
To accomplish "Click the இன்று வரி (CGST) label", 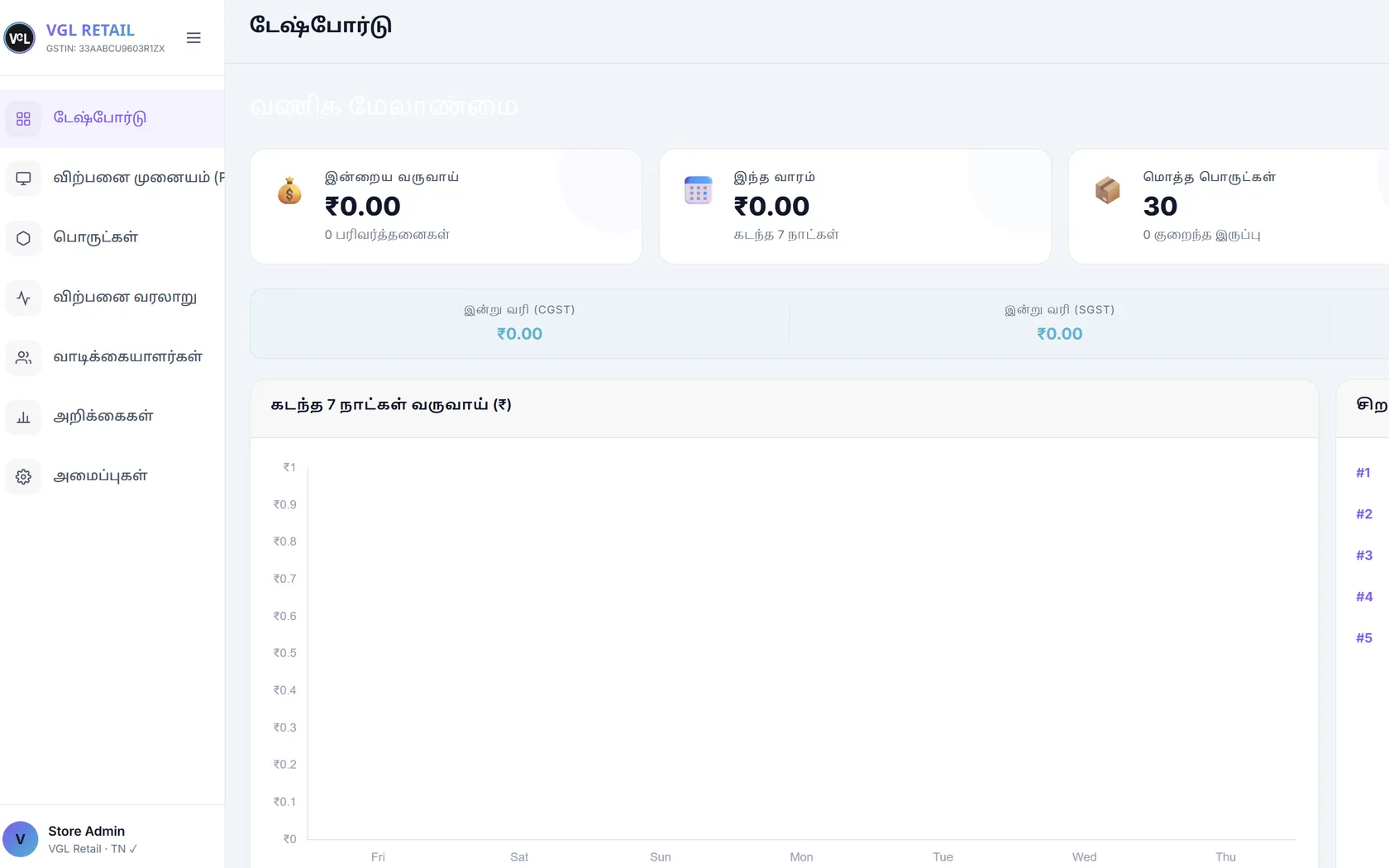I will tap(519, 310).
